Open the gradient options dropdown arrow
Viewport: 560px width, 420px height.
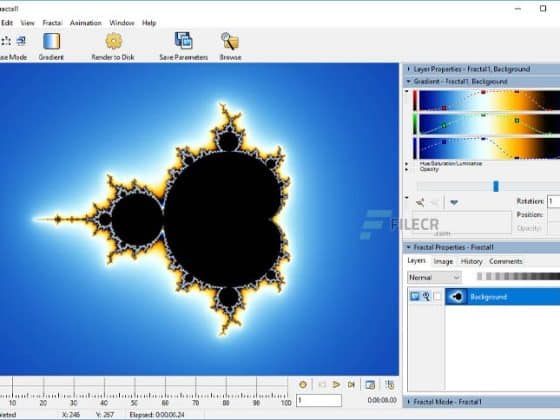tap(454, 202)
